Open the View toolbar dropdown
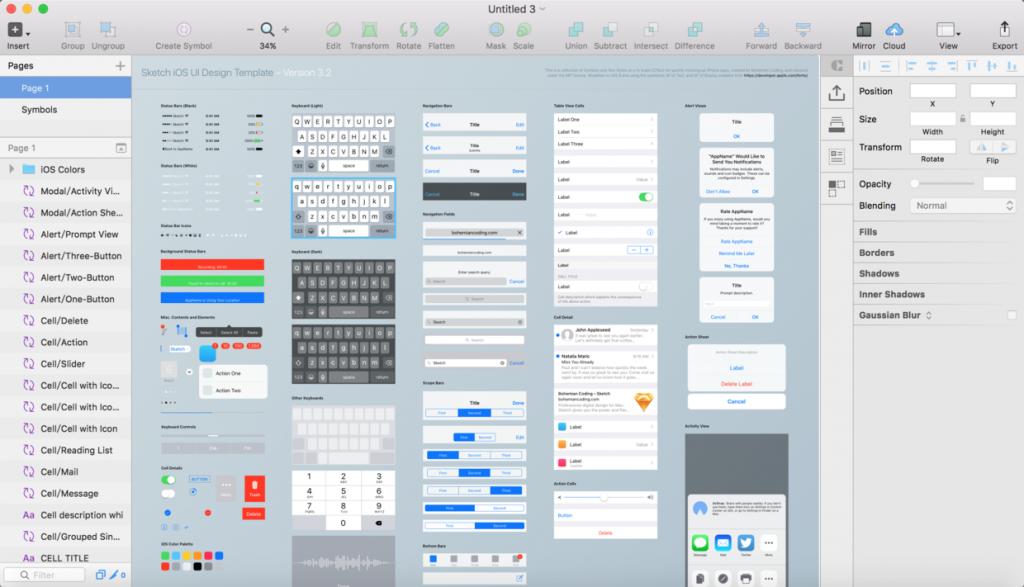 tap(944, 31)
